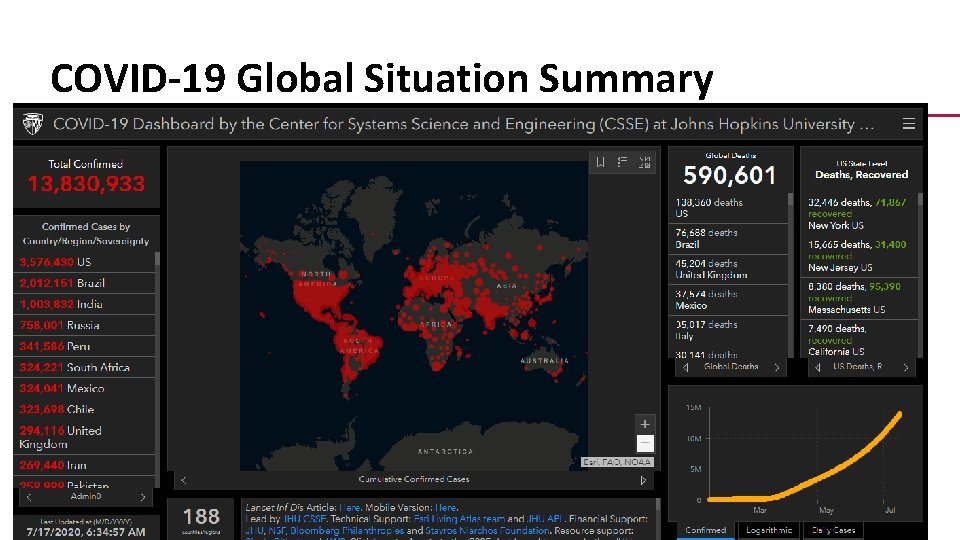Viewport: 960px width, 540px height.
Task: Next arrow beside Cumulative Confirmed Cases
Action: coord(643,480)
